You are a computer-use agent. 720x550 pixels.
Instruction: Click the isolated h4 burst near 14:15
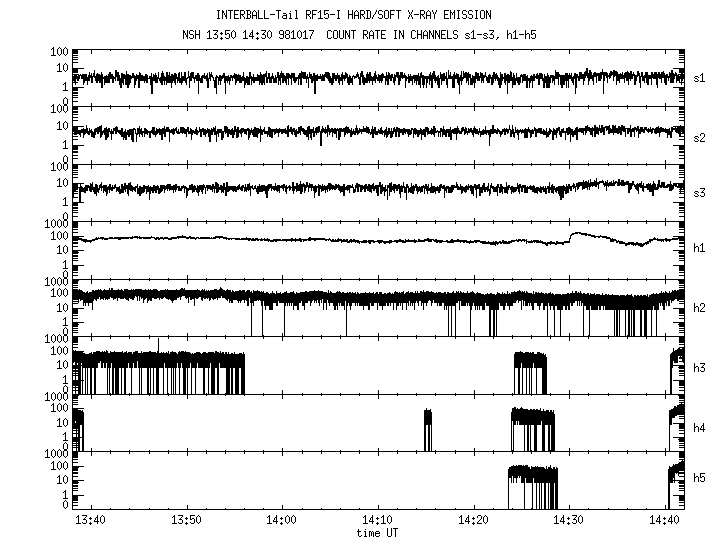(428, 430)
